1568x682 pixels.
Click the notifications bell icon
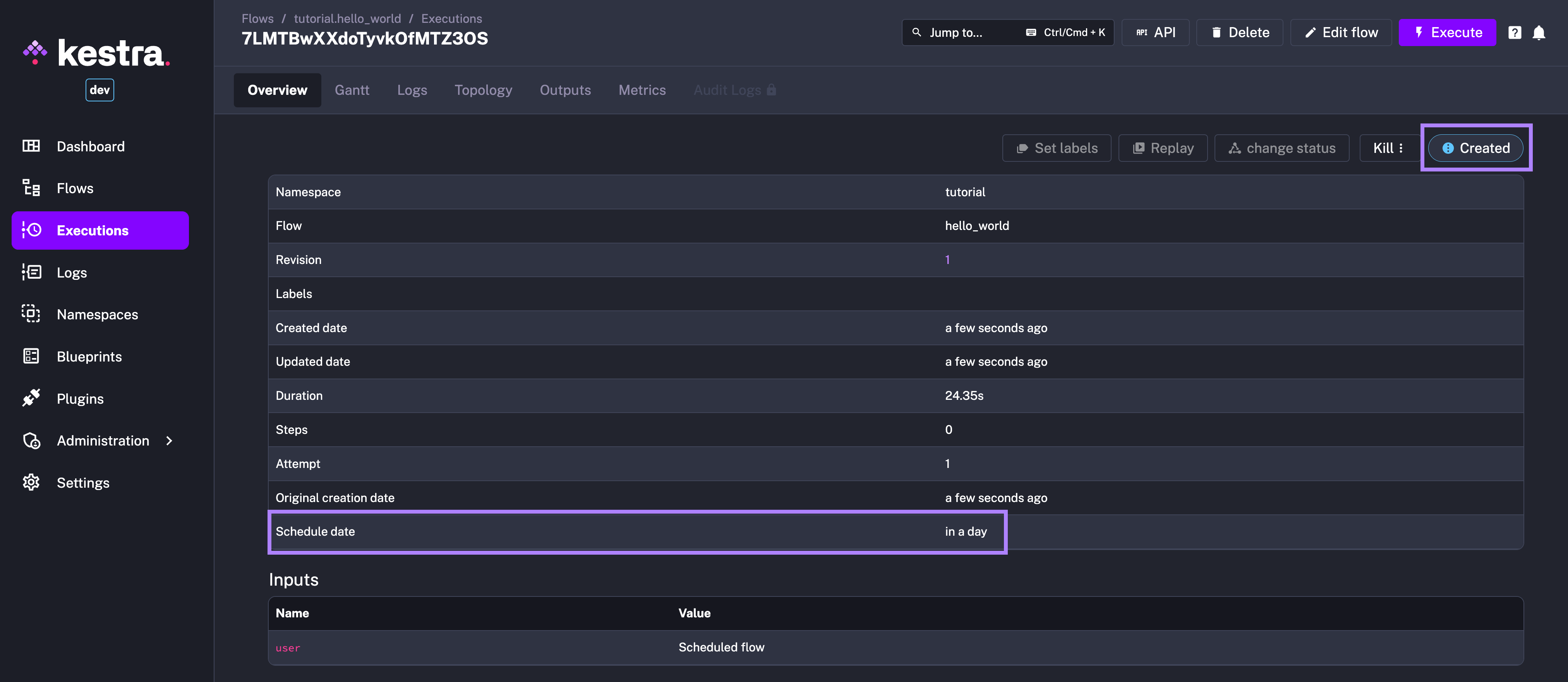click(x=1539, y=32)
